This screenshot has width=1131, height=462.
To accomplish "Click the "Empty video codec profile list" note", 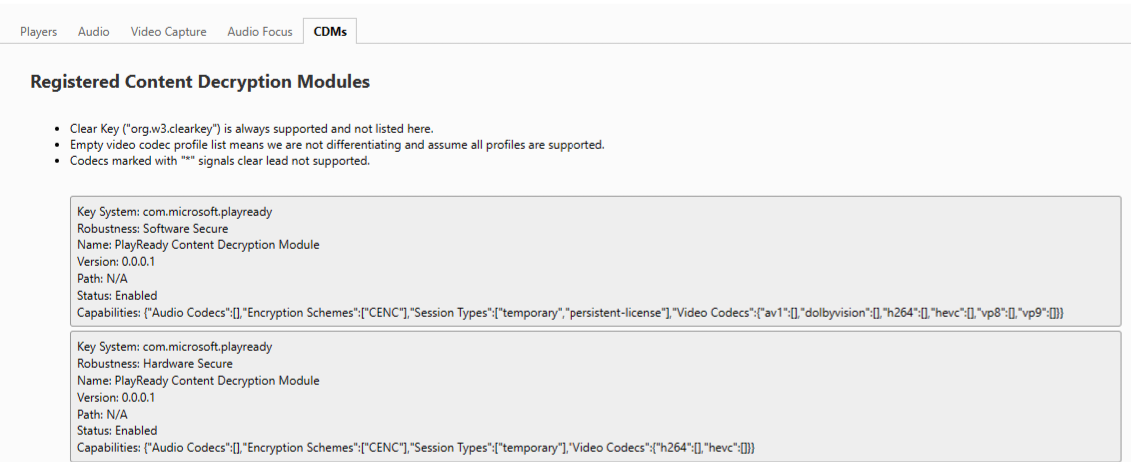I will [337, 145].
